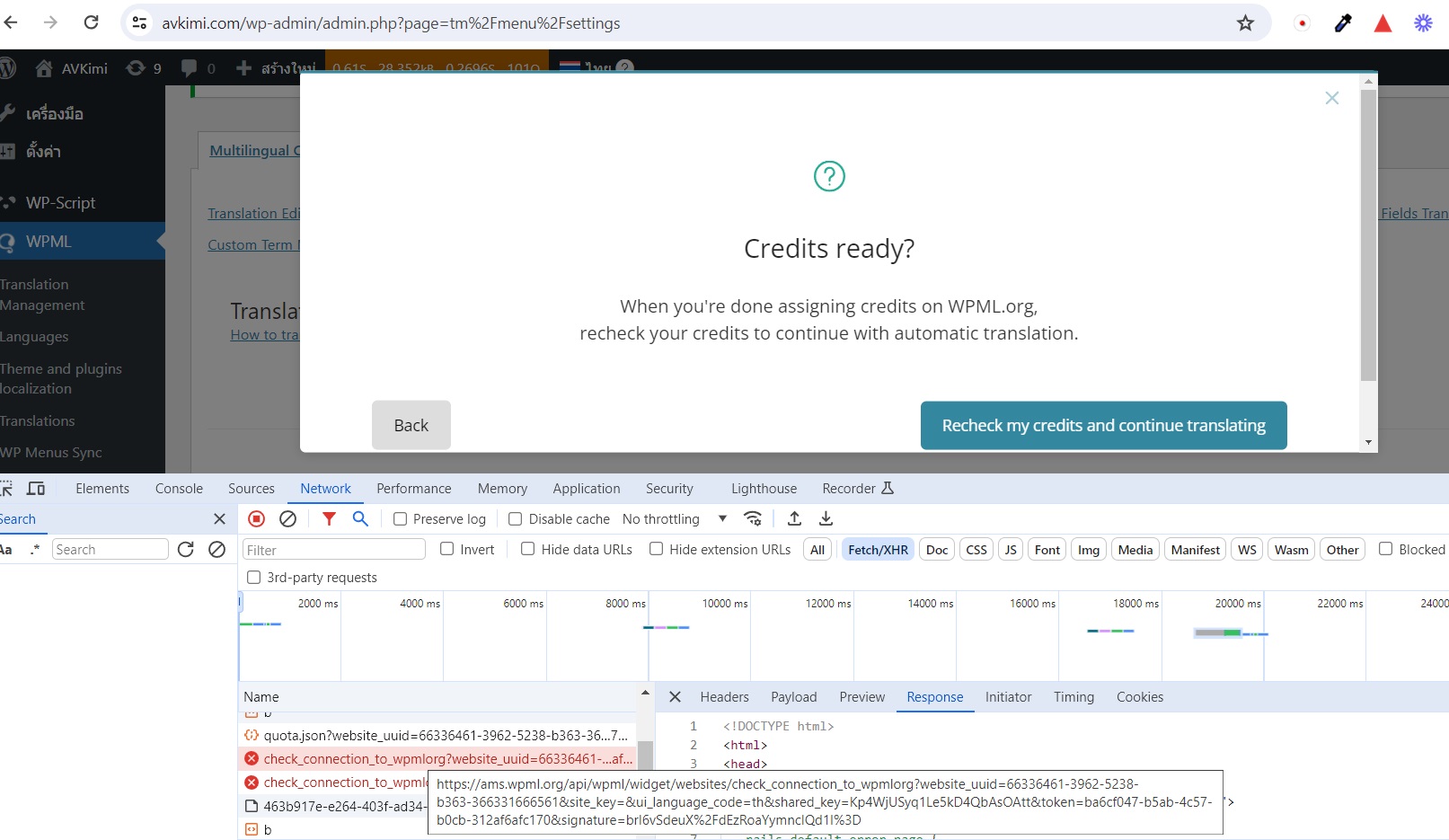
Task: Click the network Filter input field
Action: (334, 550)
